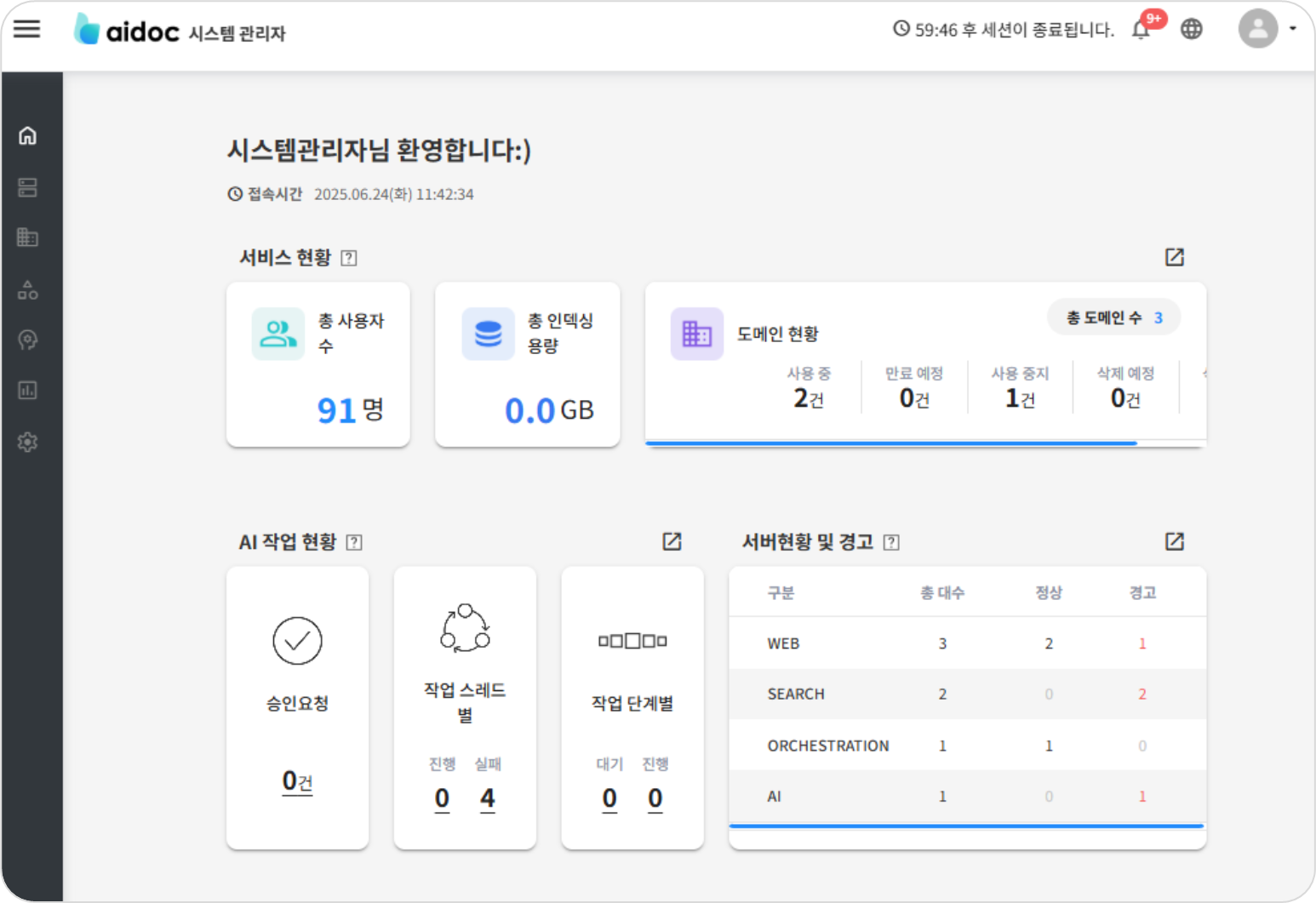Click the help icon beside 서비스 현황
This screenshot has width=1316, height=903.
pyautogui.click(x=349, y=258)
